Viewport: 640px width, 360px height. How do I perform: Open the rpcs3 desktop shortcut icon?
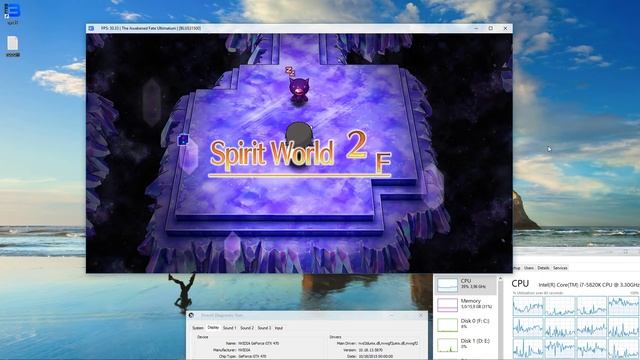pyautogui.click(x=13, y=12)
